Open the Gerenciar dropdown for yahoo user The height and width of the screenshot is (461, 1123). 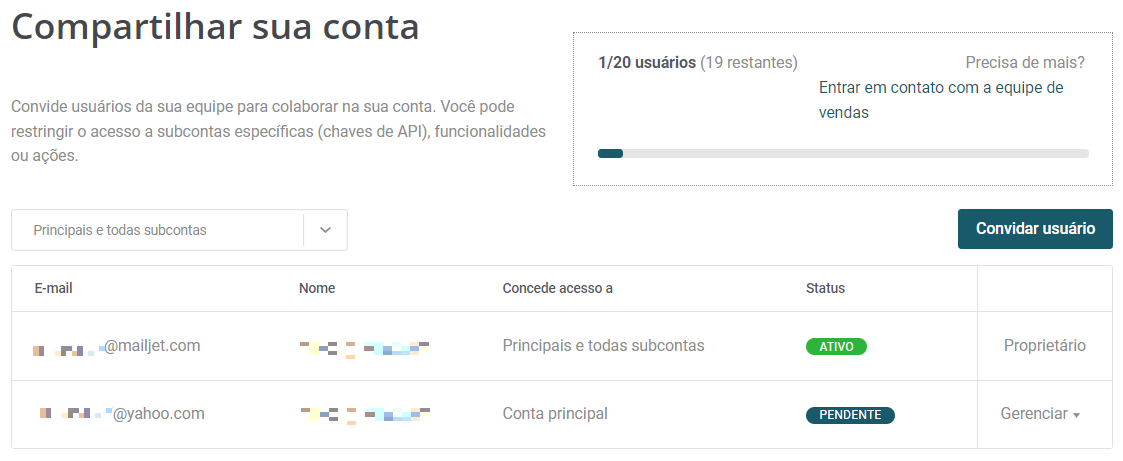pos(1040,414)
